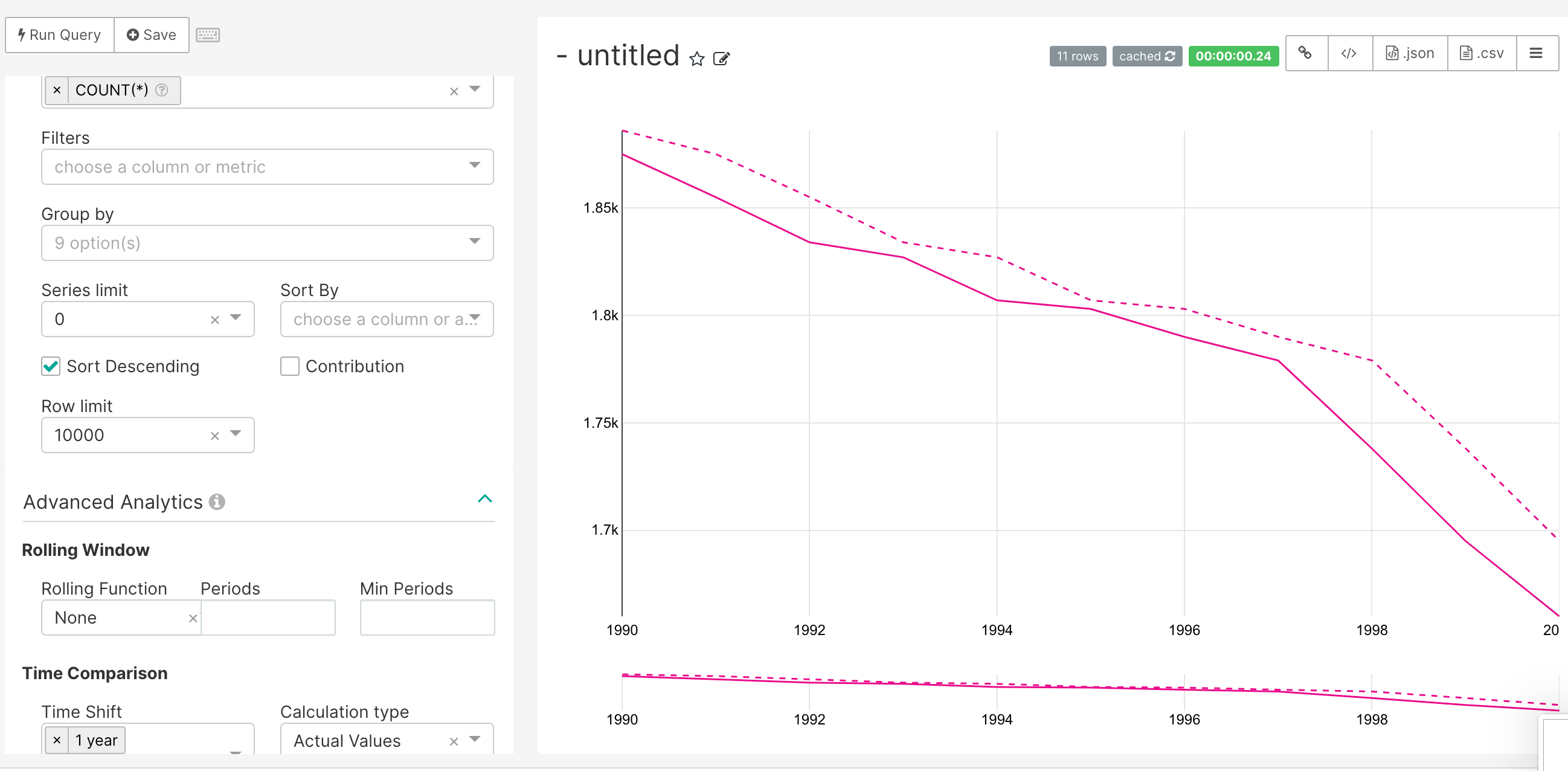1568x771 pixels.
Task: Save the current query
Action: pyautogui.click(x=151, y=34)
